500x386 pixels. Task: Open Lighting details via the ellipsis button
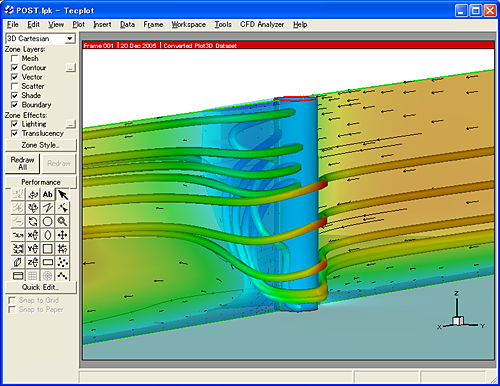[71, 124]
